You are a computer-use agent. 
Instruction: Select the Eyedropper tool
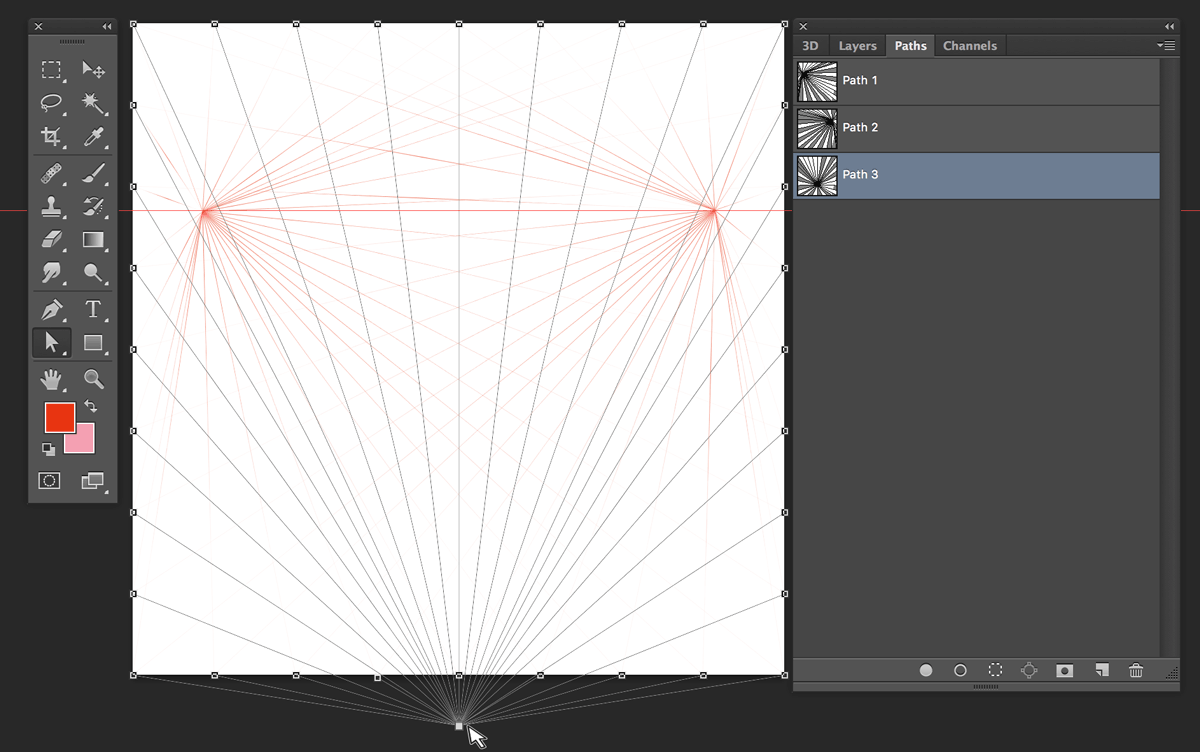pyautogui.click(x=94, y=137)
